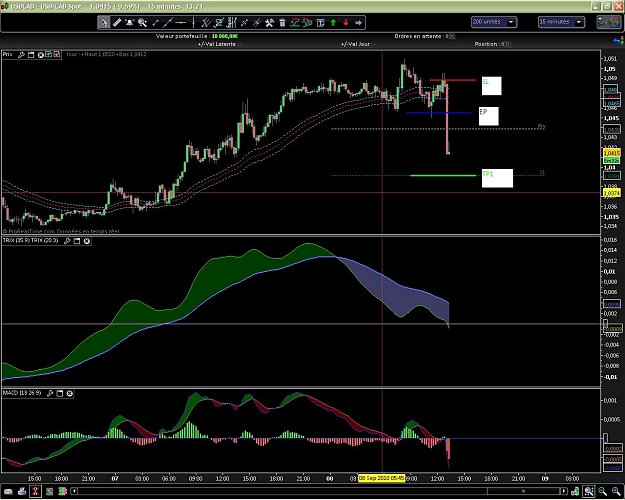This screenshot has height=500, width=625.
Task: Click the Prix panel window icon
Action: point(31,55)
